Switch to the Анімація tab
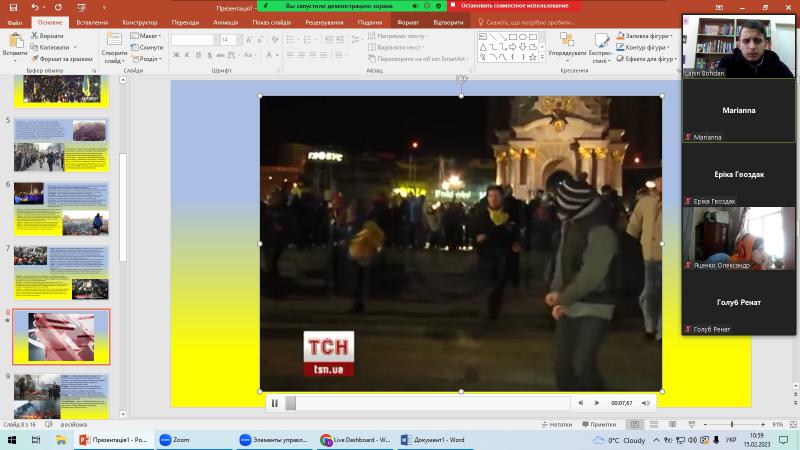 [x=226, y=22]
